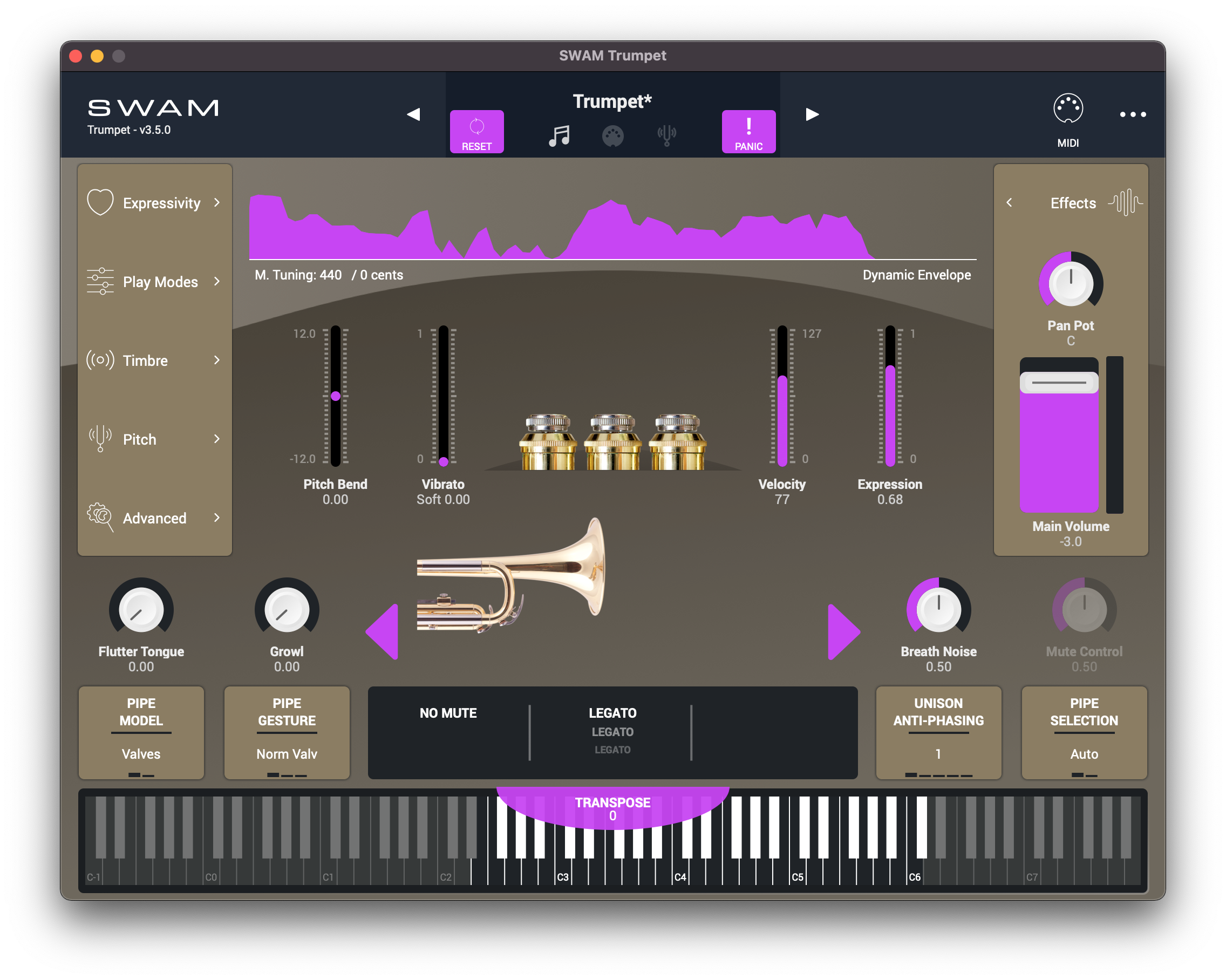
Task: Click the right purple instrument arrow
Action: [x=844, y=632]
